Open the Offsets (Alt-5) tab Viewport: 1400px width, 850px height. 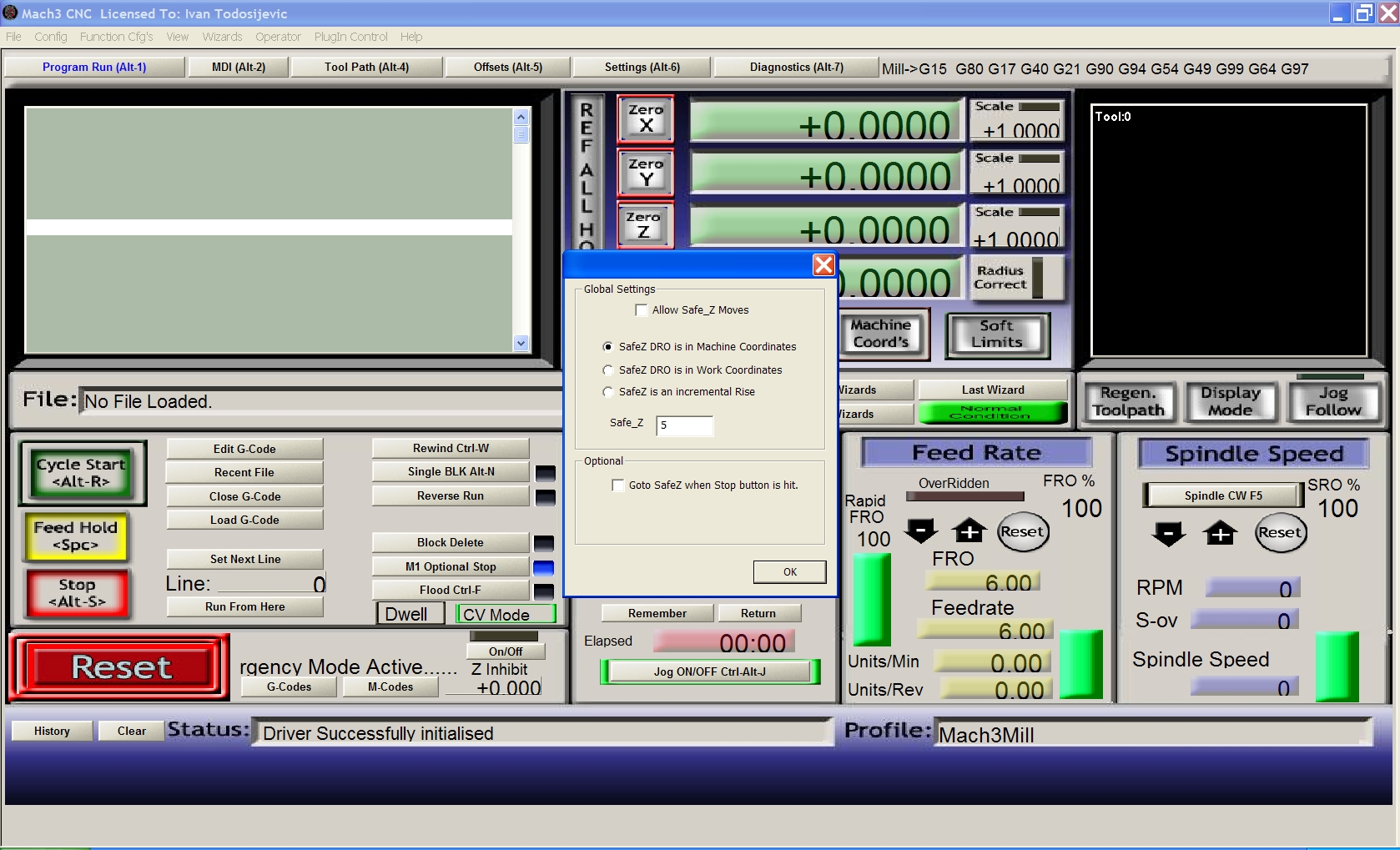click(x=508, y=68)
